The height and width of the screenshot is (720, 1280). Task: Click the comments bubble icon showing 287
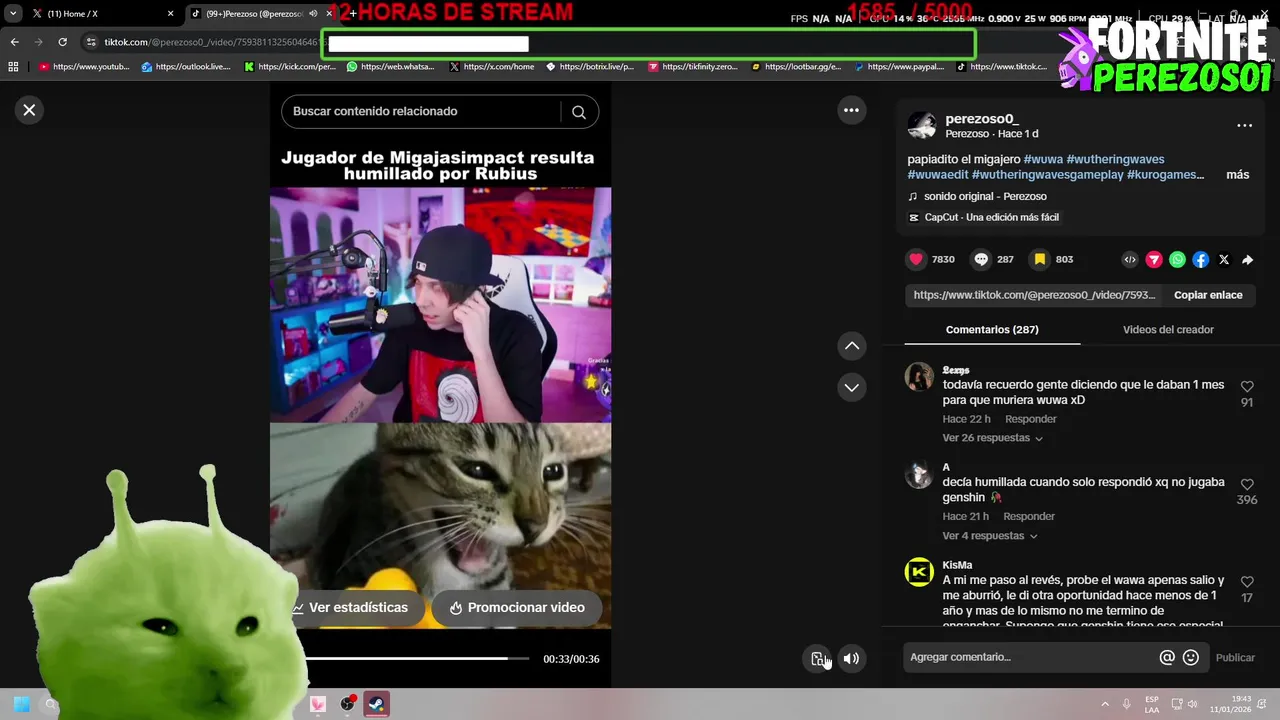coord(981,259)
